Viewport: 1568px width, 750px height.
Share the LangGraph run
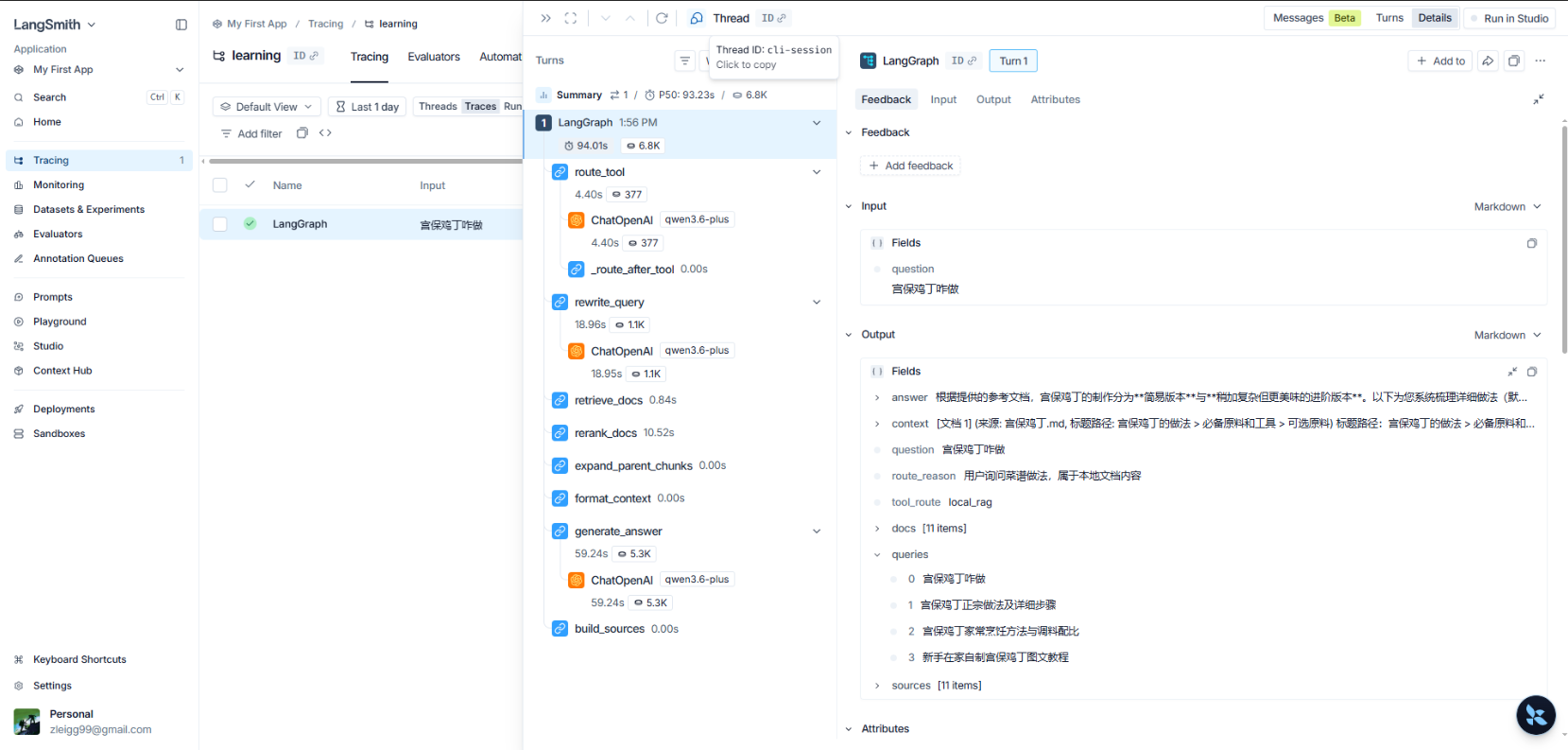pyautogui.click(x=1488, y=61)
